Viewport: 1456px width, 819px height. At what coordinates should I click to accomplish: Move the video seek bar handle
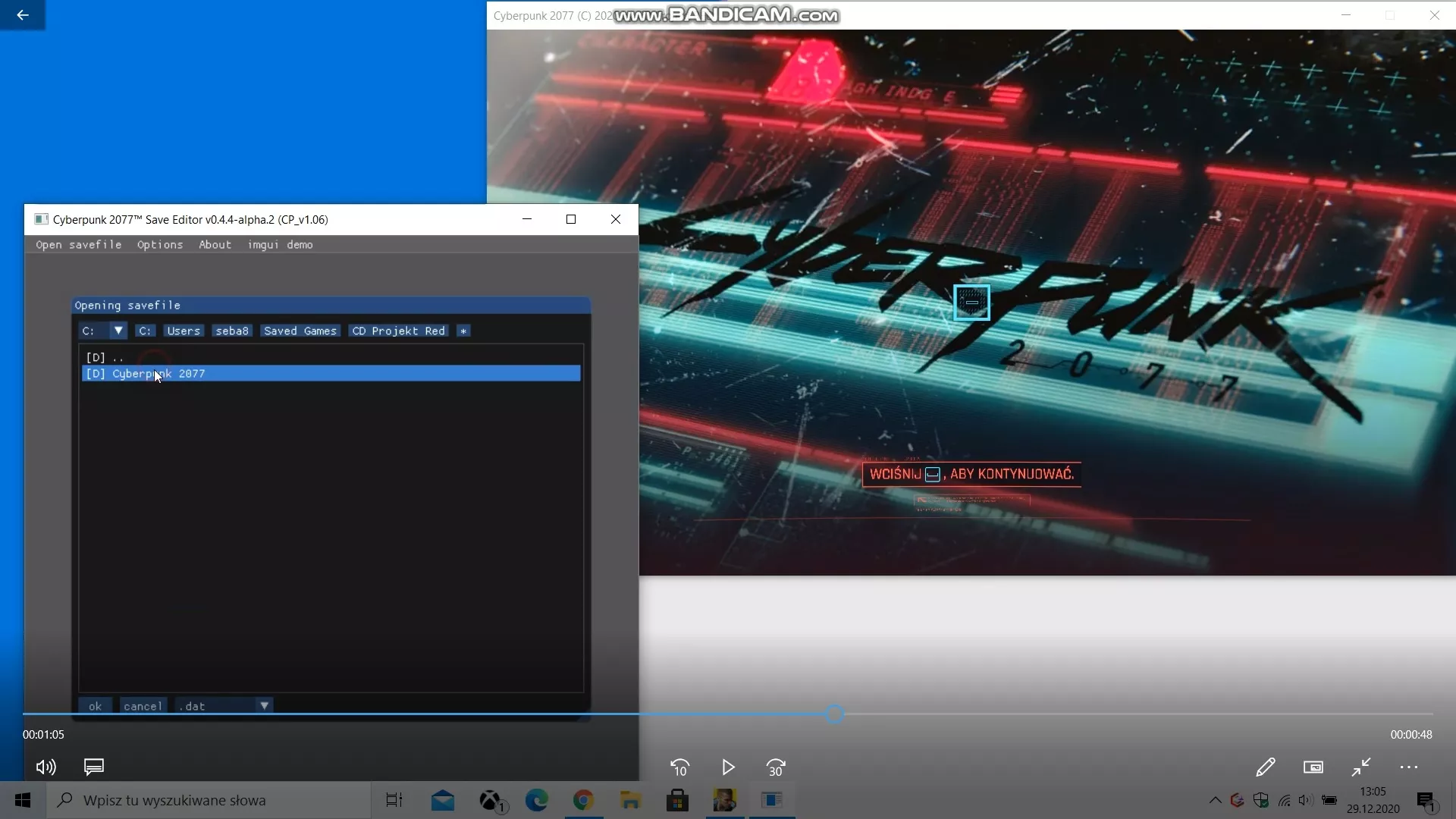[x=835, y=714]
